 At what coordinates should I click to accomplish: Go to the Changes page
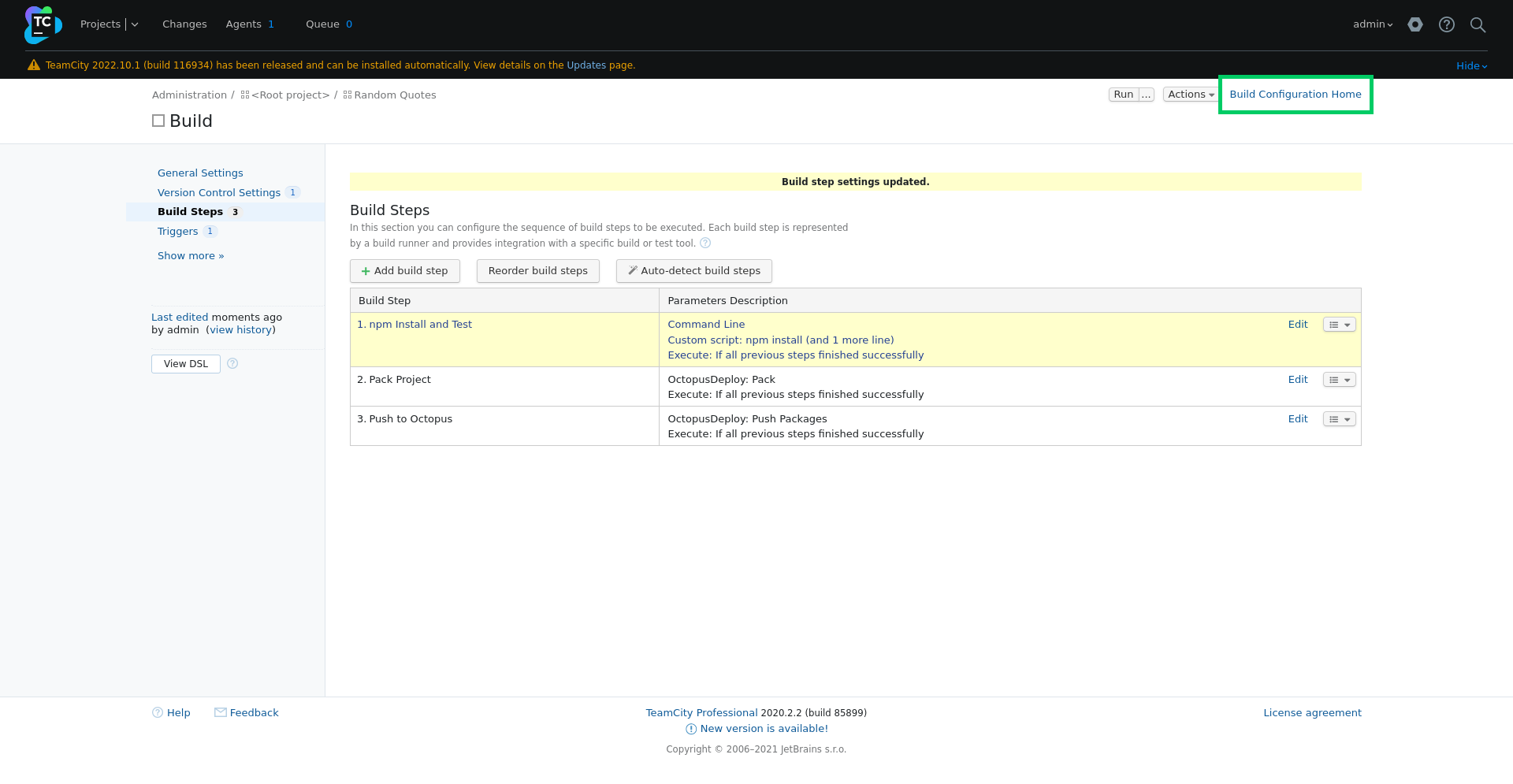click(184, 24)
